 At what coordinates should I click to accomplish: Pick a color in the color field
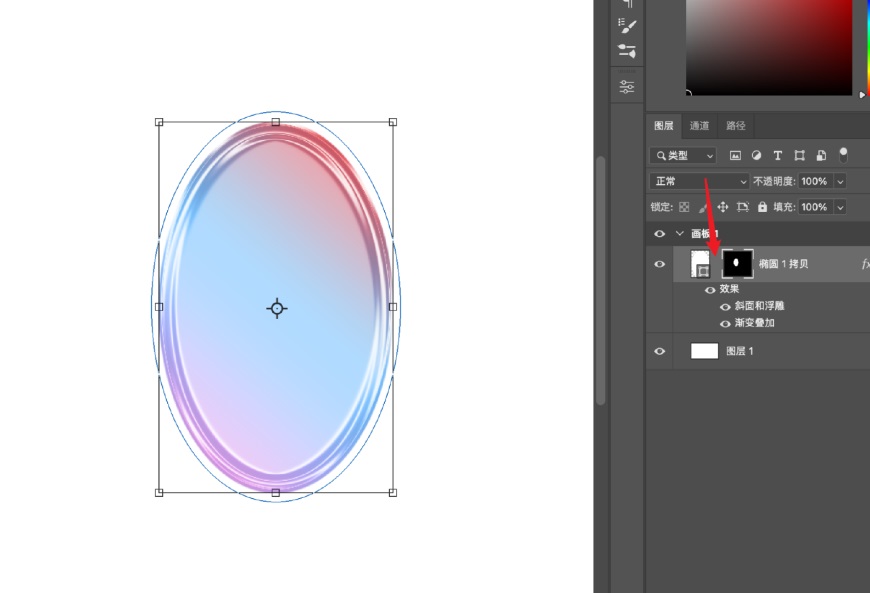pyautogui.click(x=769, y=47)
